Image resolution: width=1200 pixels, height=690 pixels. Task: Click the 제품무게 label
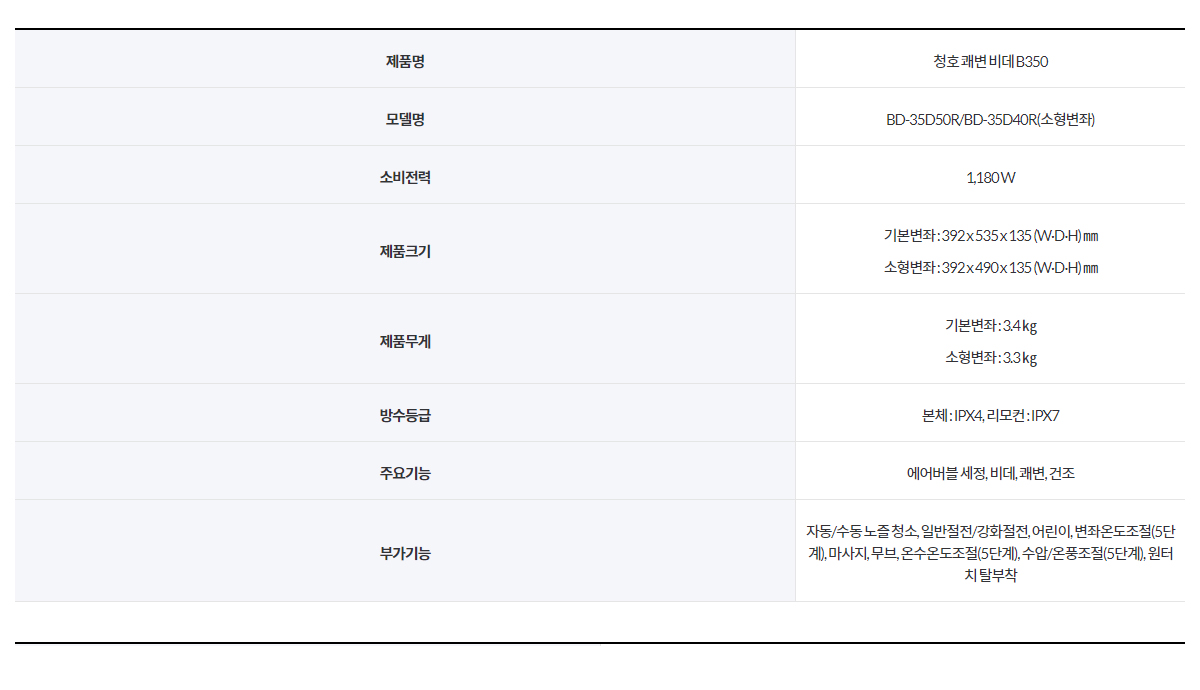405,341
